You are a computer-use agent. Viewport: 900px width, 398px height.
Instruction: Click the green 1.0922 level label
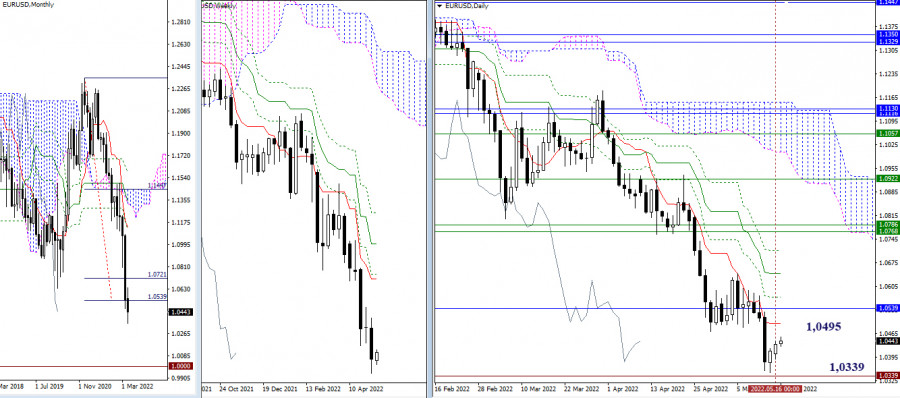click(887, 179)
